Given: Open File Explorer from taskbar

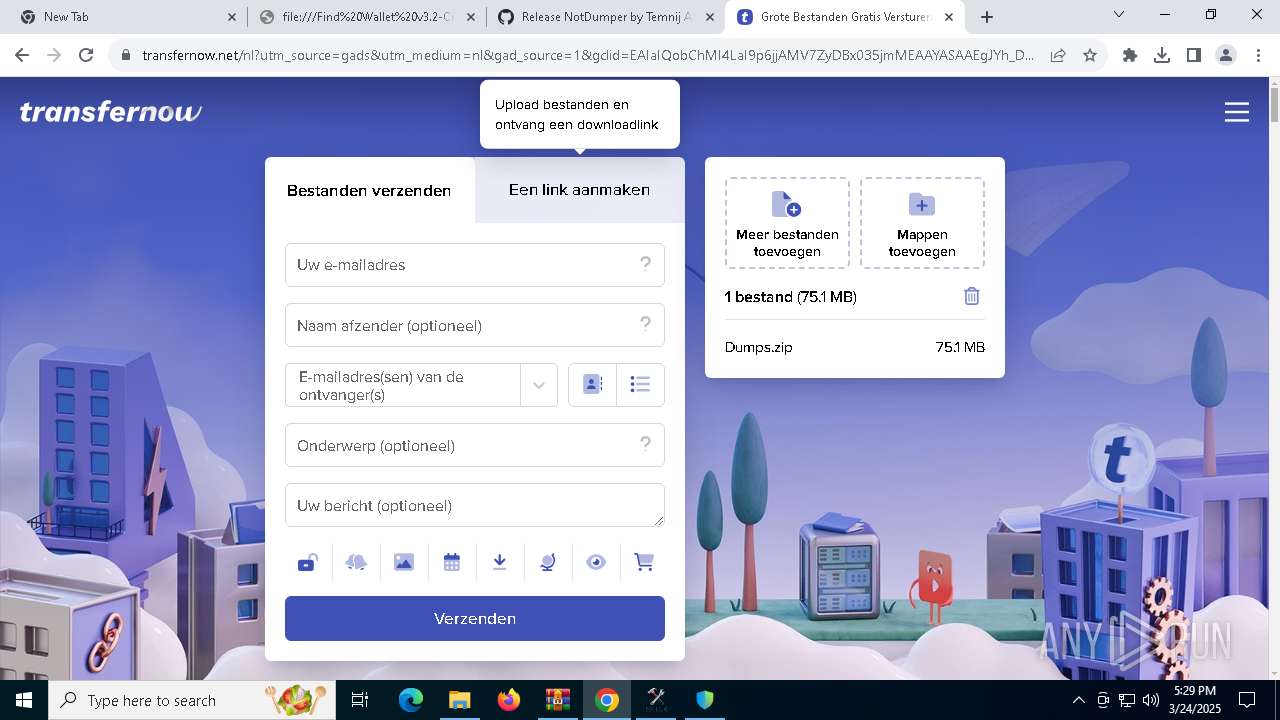Looking at the screenshot, I should click(x=459, y=700).
